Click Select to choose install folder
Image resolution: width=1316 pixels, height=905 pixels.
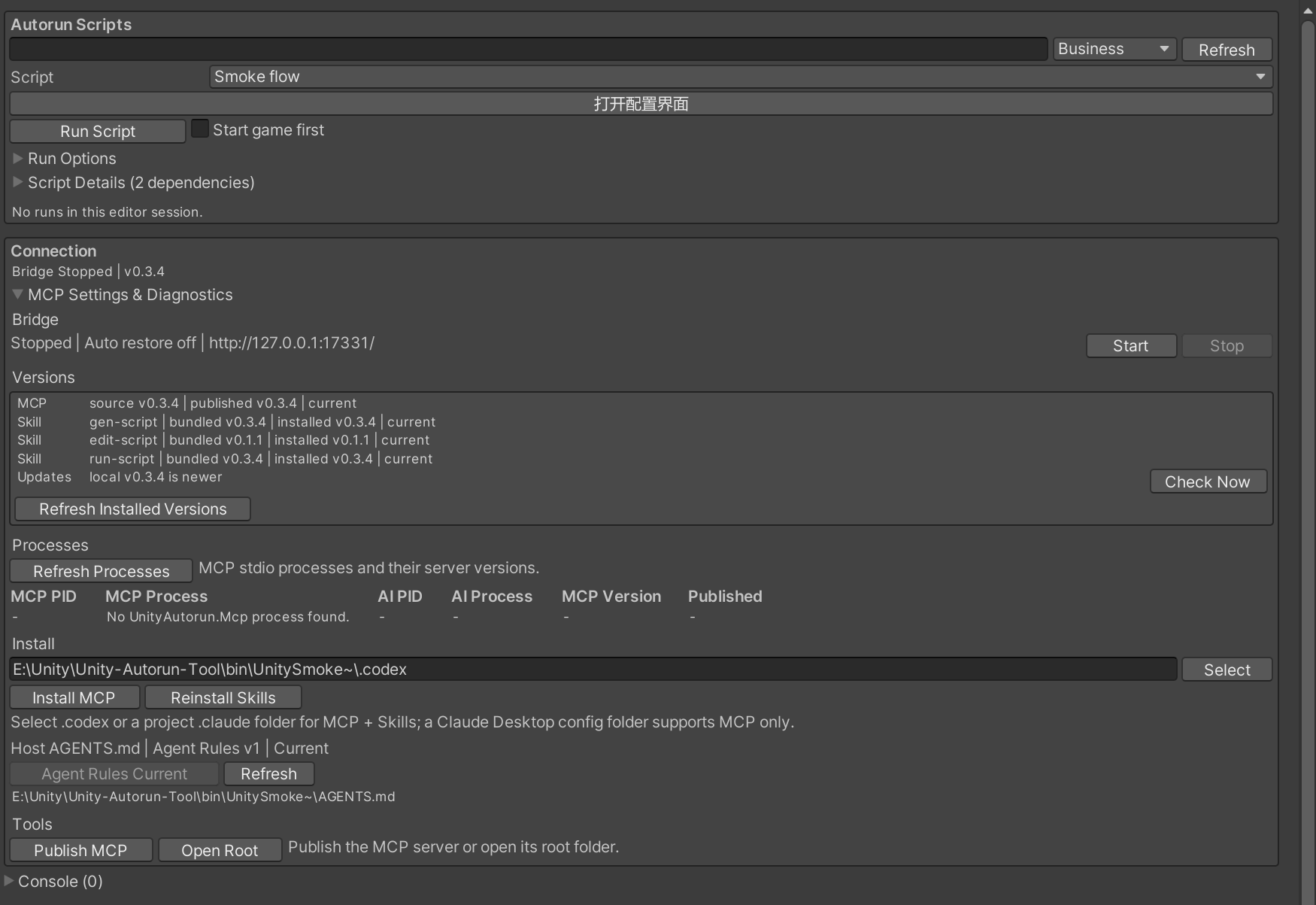(1227, 670)
